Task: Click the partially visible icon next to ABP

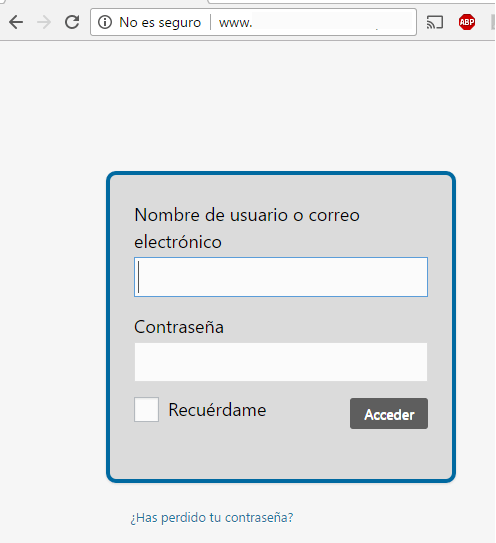Action: click(493, 22)
